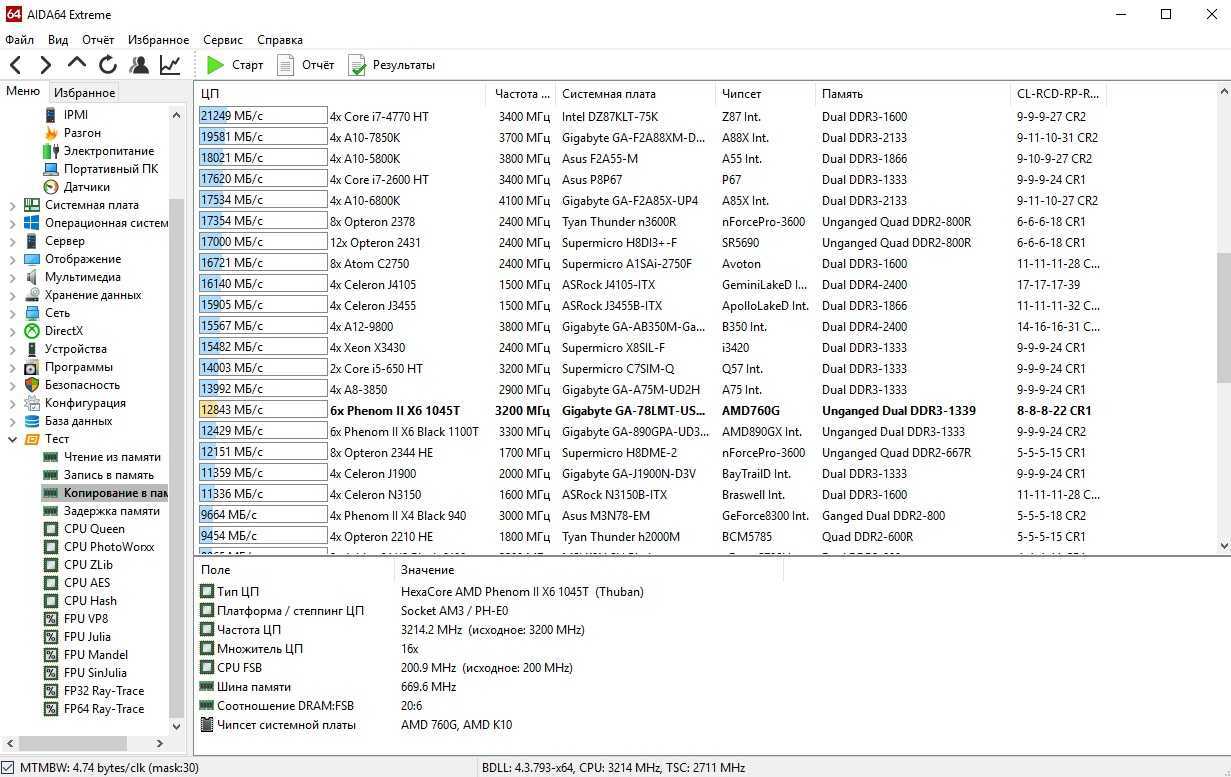Collapse the Тест tree section

click(x=12, y=439)
